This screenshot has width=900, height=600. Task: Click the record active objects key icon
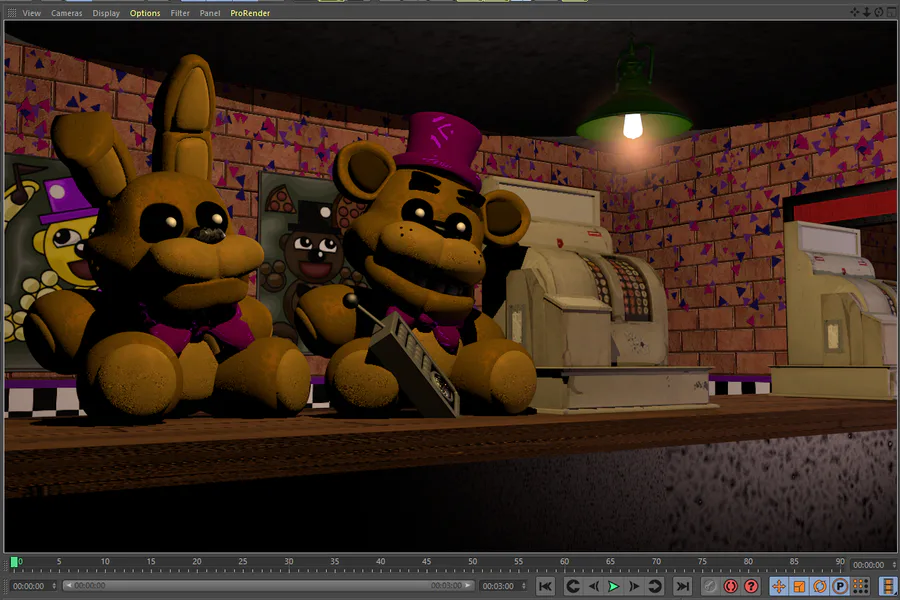tap(710, 586)
